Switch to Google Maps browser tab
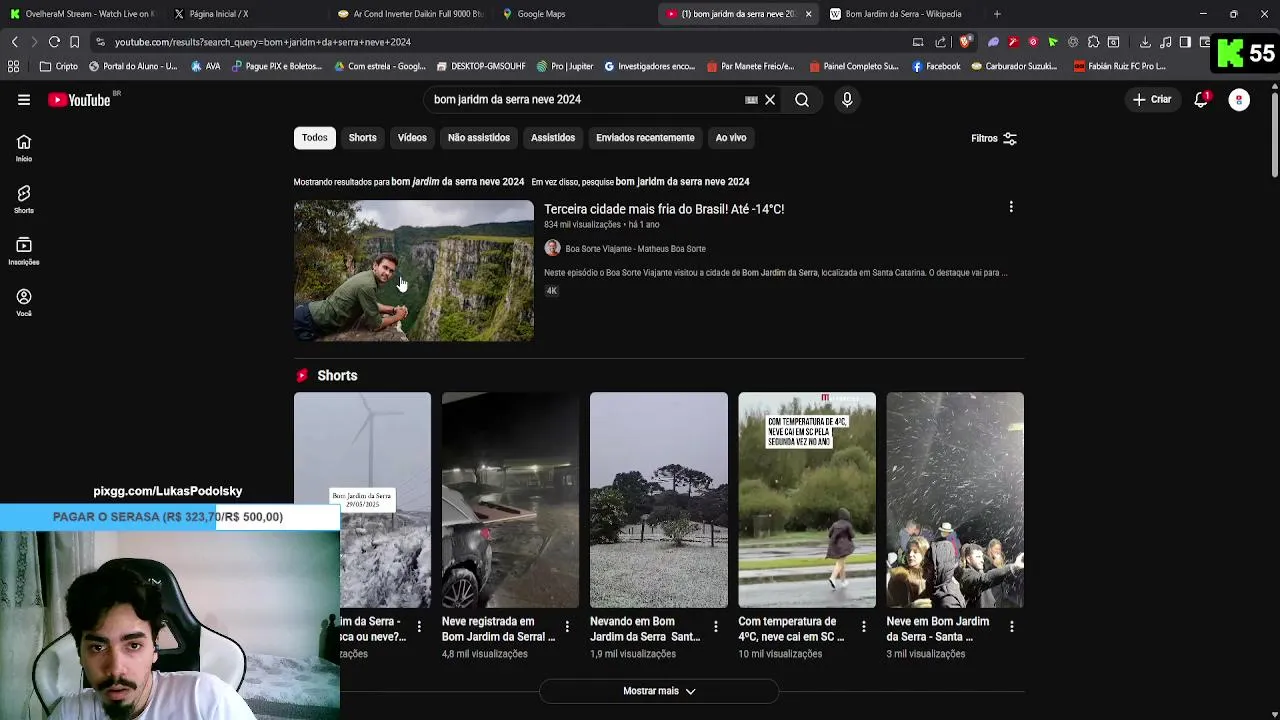Screen dimensions: 1280x720 point(573,14)
